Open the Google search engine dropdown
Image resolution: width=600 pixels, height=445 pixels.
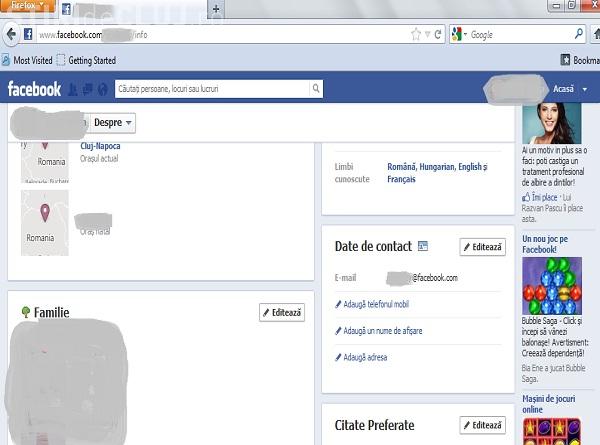coord(459,34)
